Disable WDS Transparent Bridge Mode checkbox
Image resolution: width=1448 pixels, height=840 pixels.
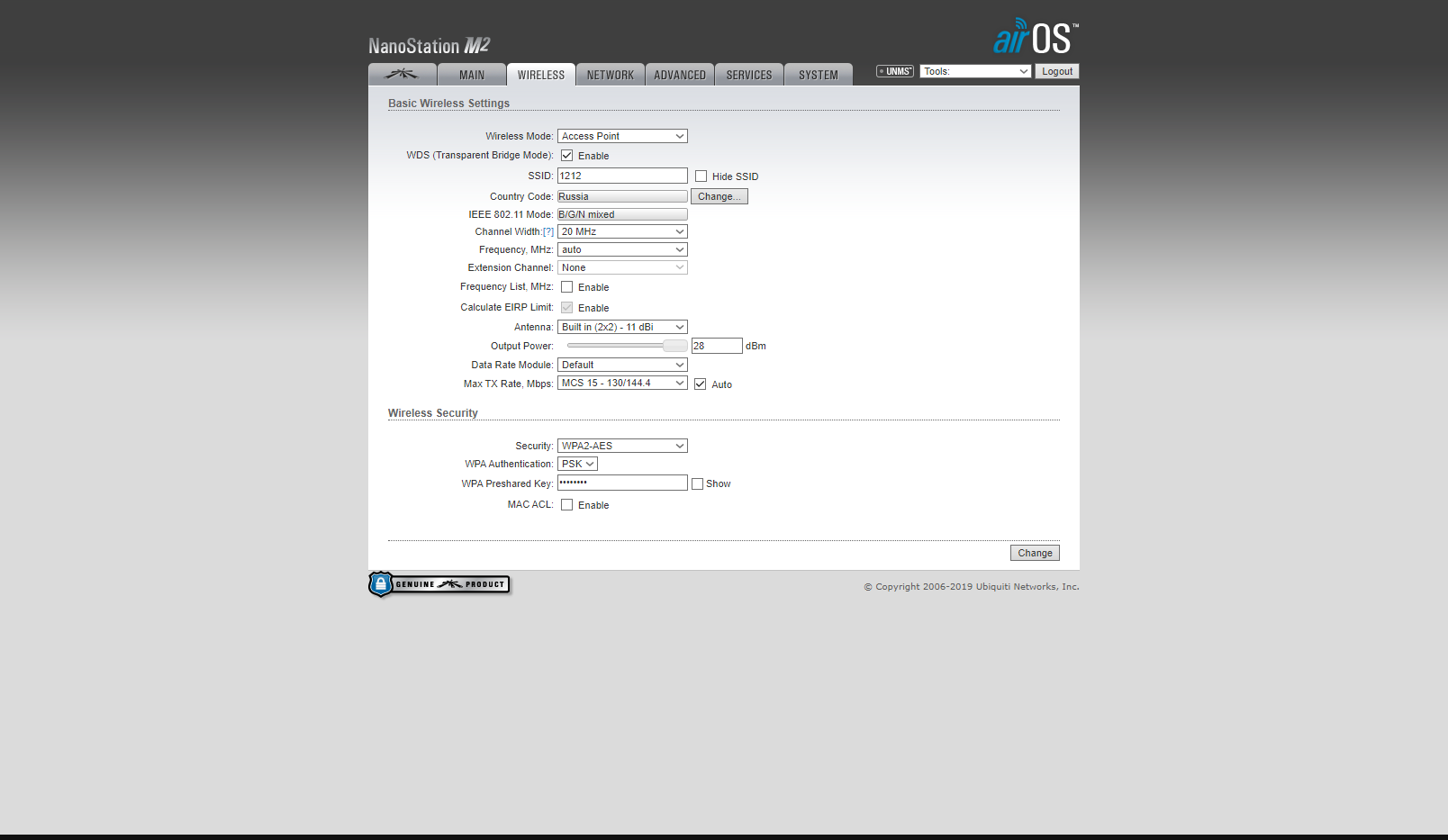pos(567,156)
